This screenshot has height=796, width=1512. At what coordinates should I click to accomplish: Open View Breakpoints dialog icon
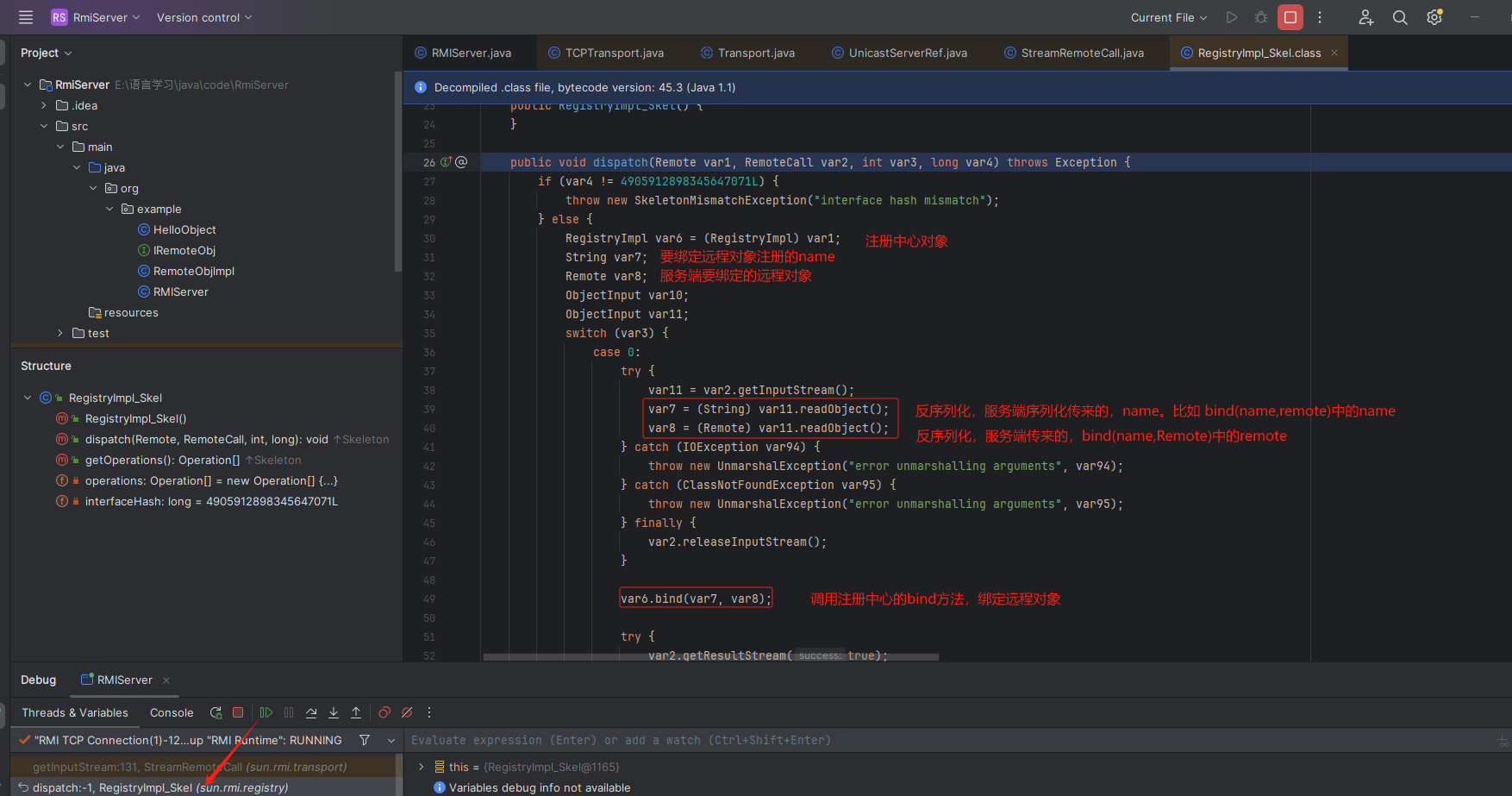384,712
